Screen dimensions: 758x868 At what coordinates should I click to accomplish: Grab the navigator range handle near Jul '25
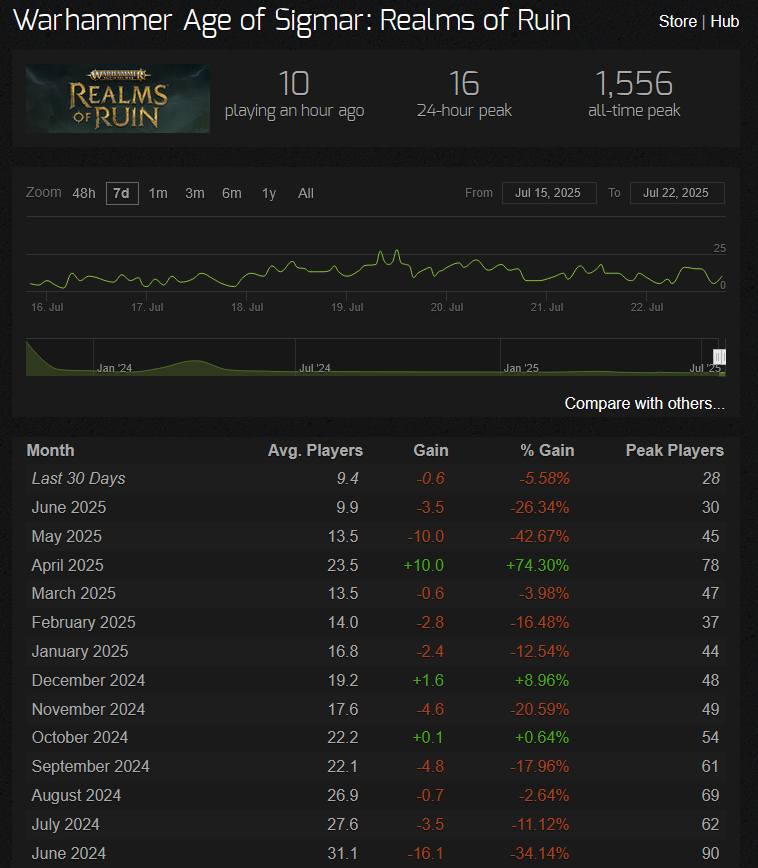[719, 356]
